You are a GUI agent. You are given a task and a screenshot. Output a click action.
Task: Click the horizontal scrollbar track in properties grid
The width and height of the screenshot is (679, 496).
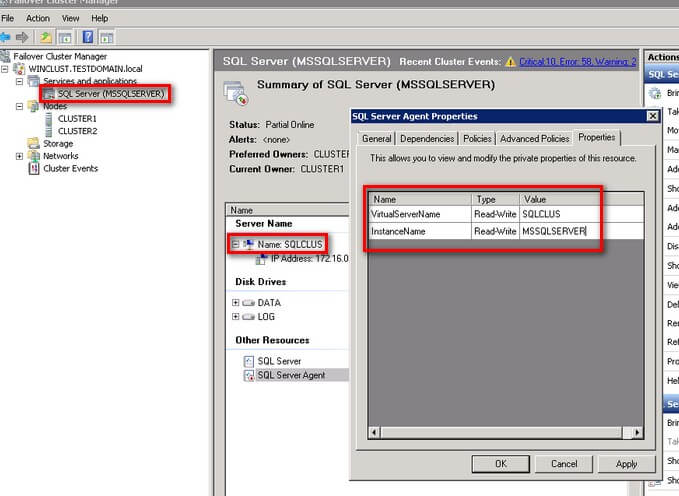[501, 432]
